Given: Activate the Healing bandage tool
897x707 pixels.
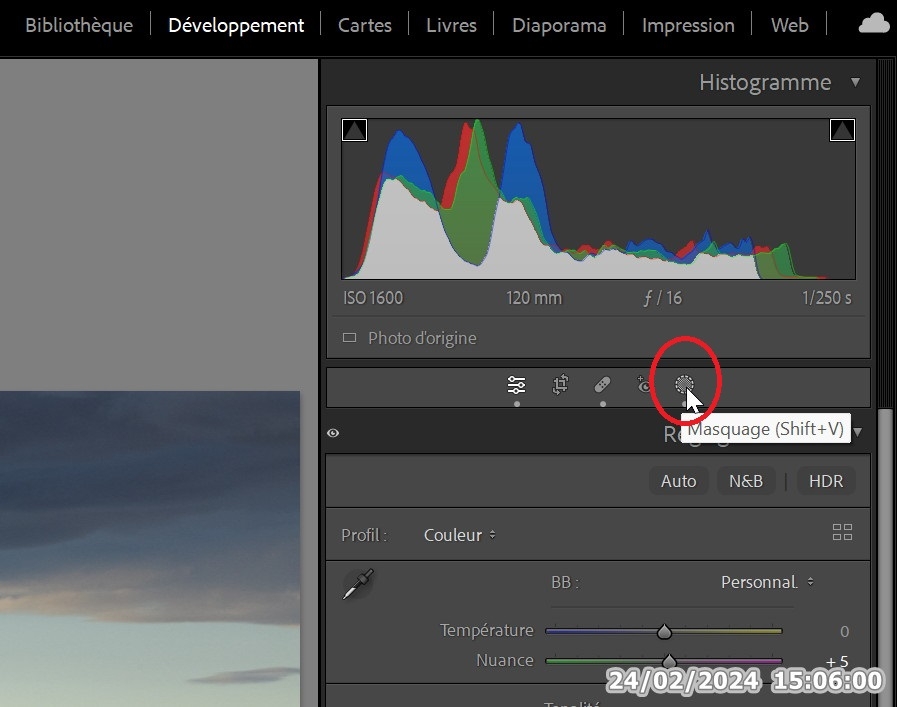Looking at the screenshot, I should pyautogui.click(x=602, y=385).
